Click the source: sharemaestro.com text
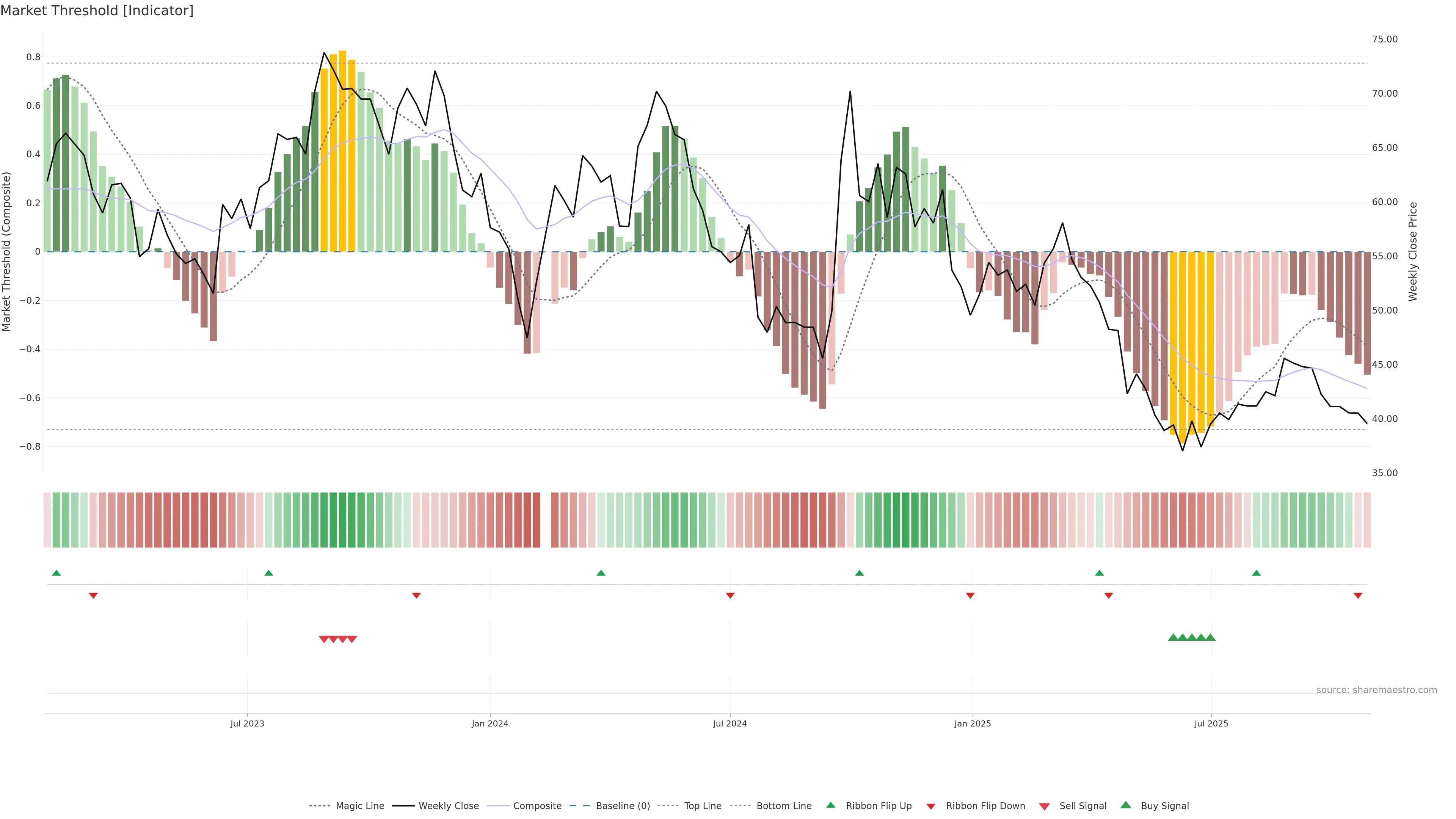This screenshot has width=1456, height=819. point(1376,690)
